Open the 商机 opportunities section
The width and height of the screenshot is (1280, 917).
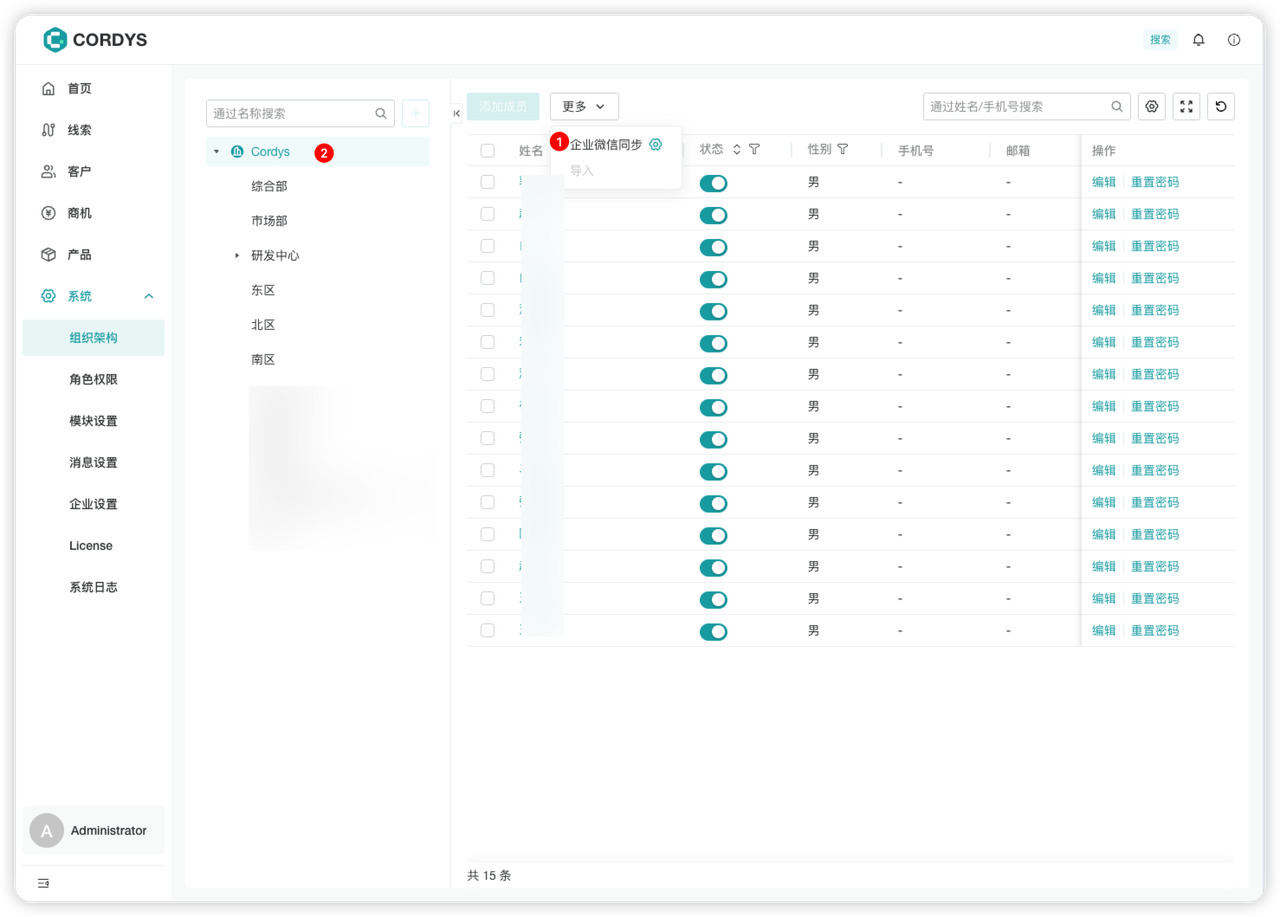(79, 213)
